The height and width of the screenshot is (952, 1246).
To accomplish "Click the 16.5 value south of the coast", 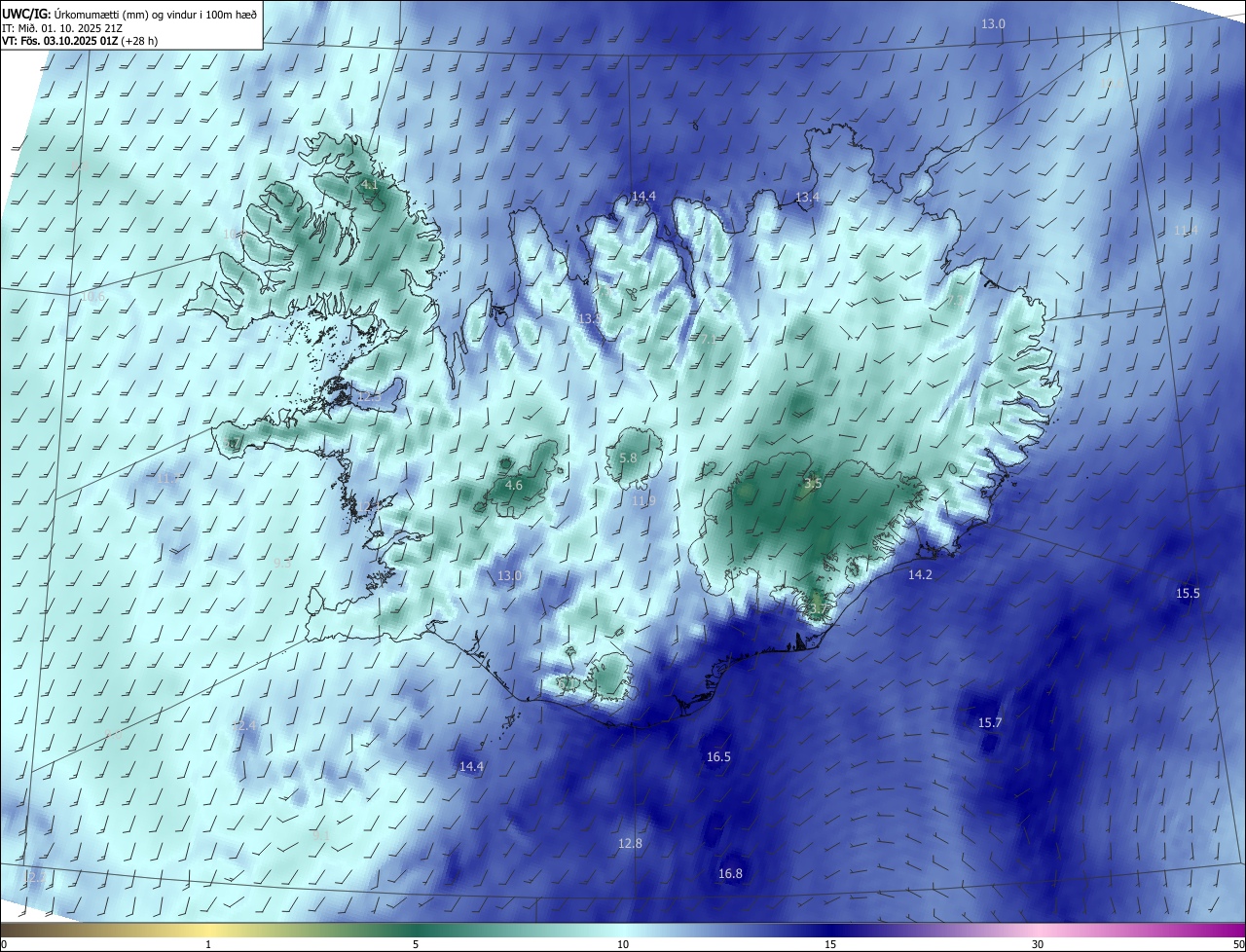I will (x=718, y=756).
